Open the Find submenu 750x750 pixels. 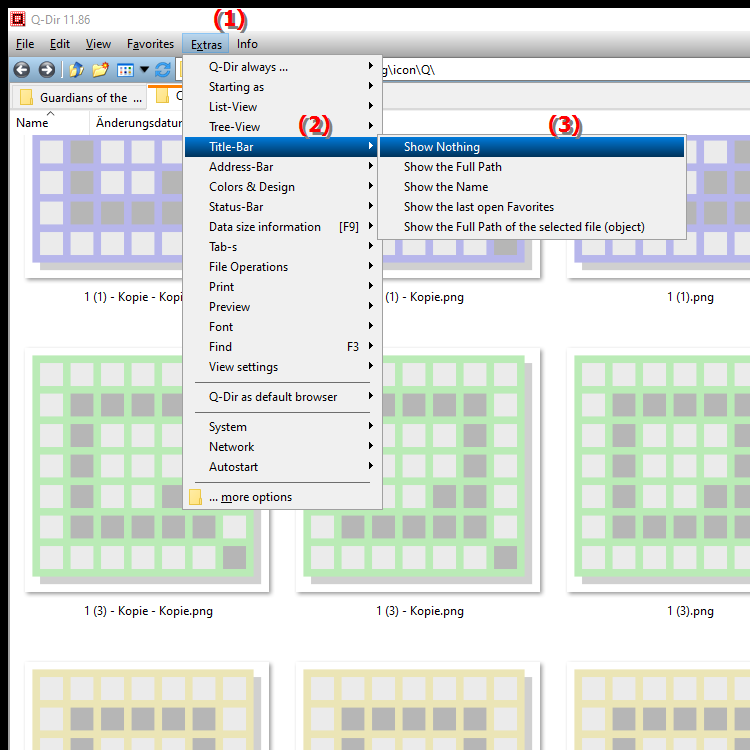(x=283, y=347)
